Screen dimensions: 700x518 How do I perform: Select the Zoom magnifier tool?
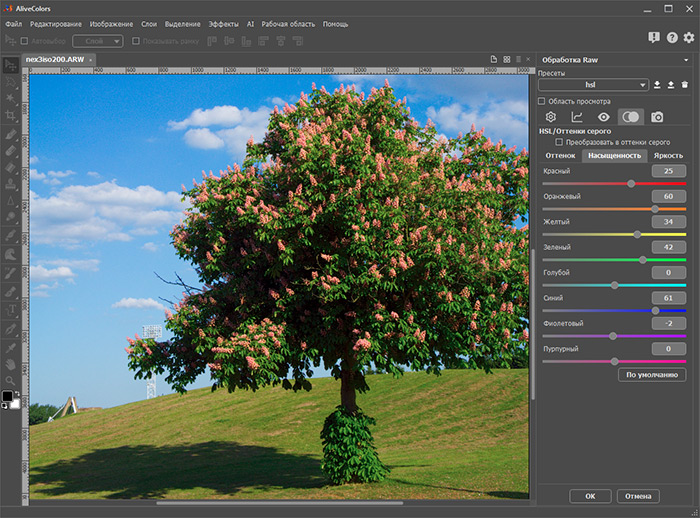[10, 381]
